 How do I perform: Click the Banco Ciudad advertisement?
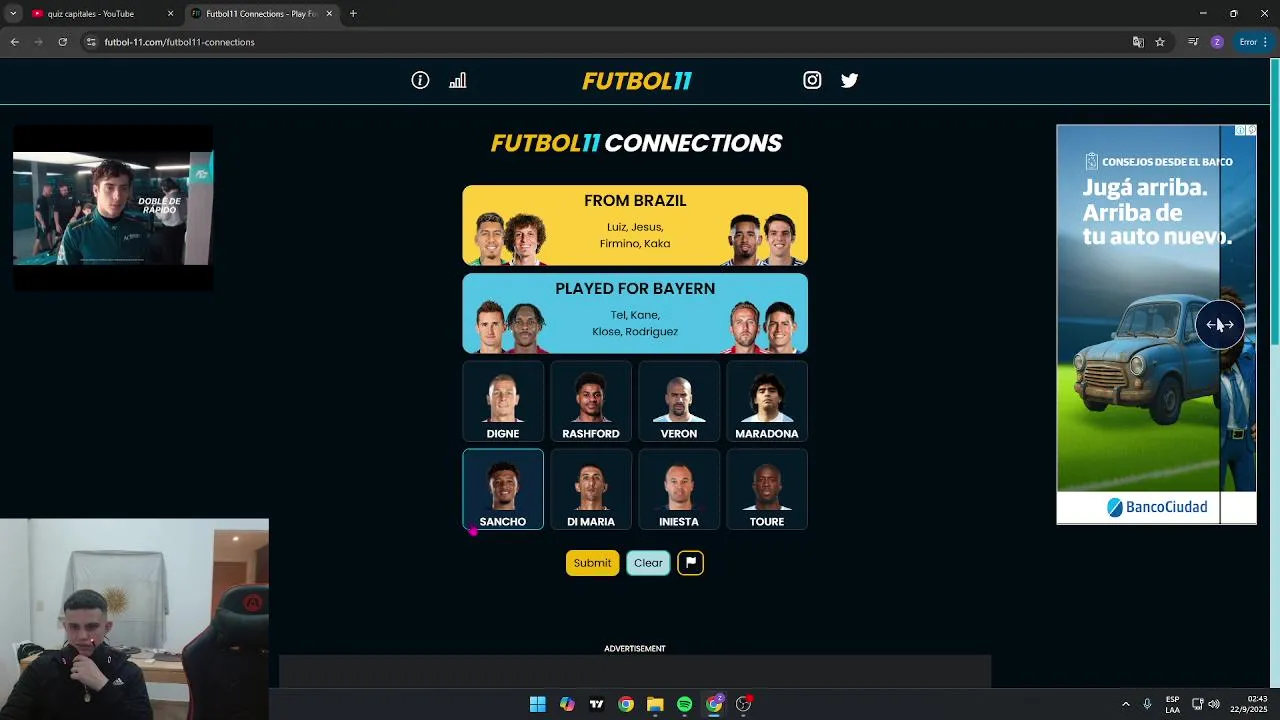pyautogui.click(x=1156, y=324)
